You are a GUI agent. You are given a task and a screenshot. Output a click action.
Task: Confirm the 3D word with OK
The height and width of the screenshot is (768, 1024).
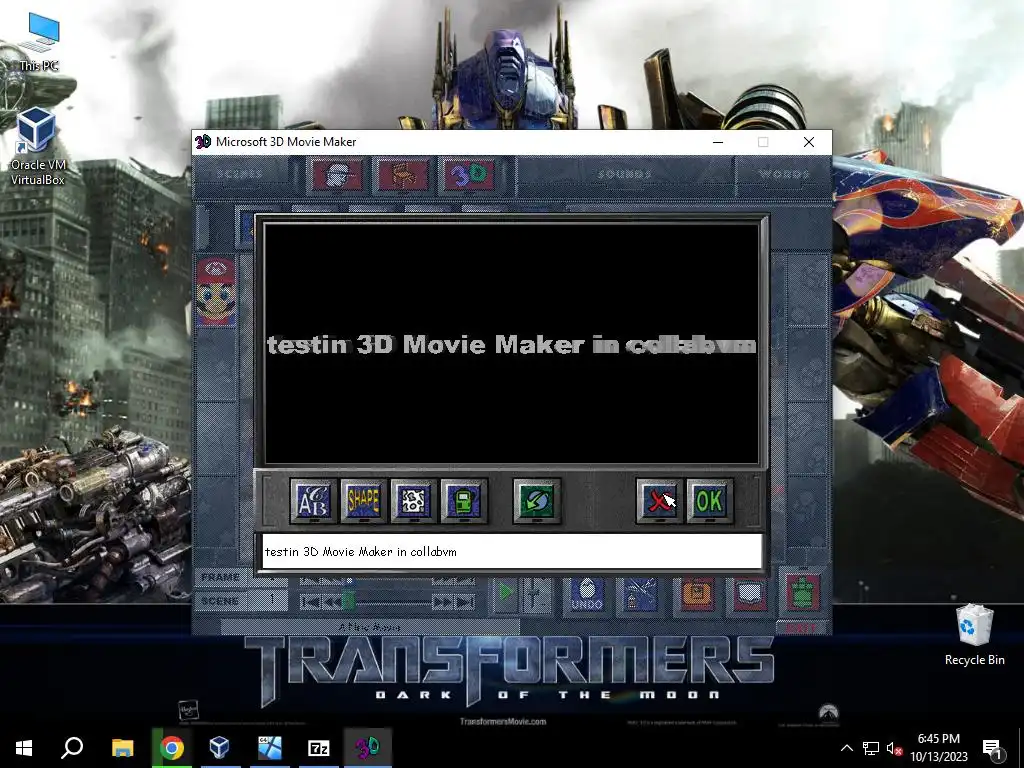pos(710,501)
